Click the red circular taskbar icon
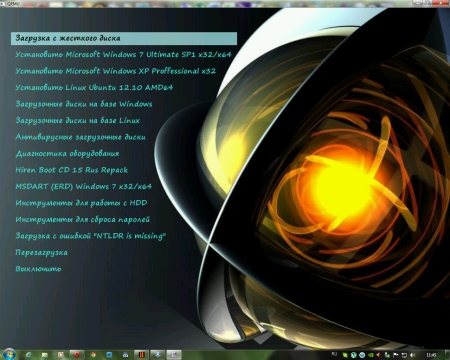Image resolution: width=450 pixels, height=360 pixels. pyautogui.click(x=76, y=355)
